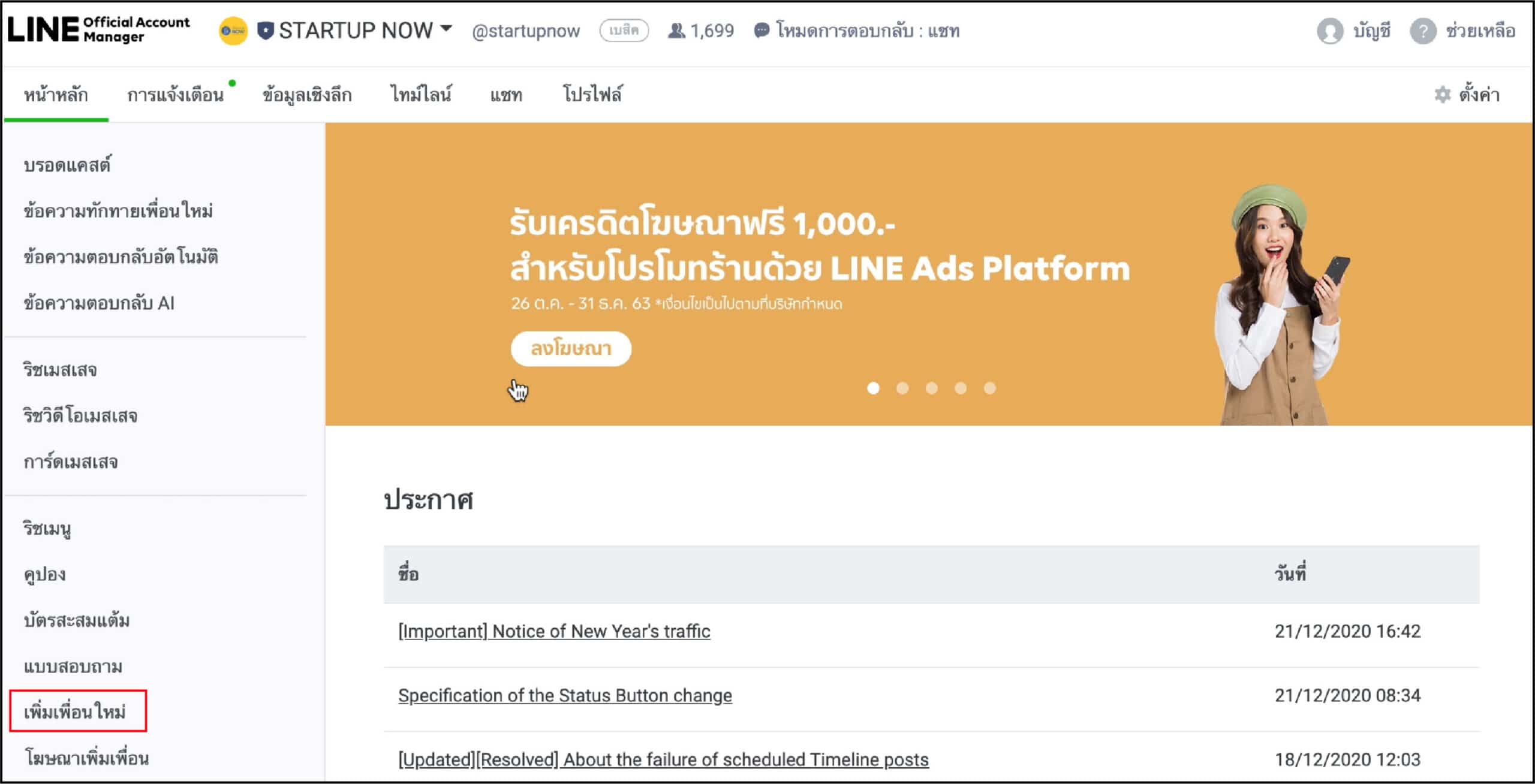Switch to the แชท tab
Viewport: 1535px width, 784px height.
(x=506, y=95)
